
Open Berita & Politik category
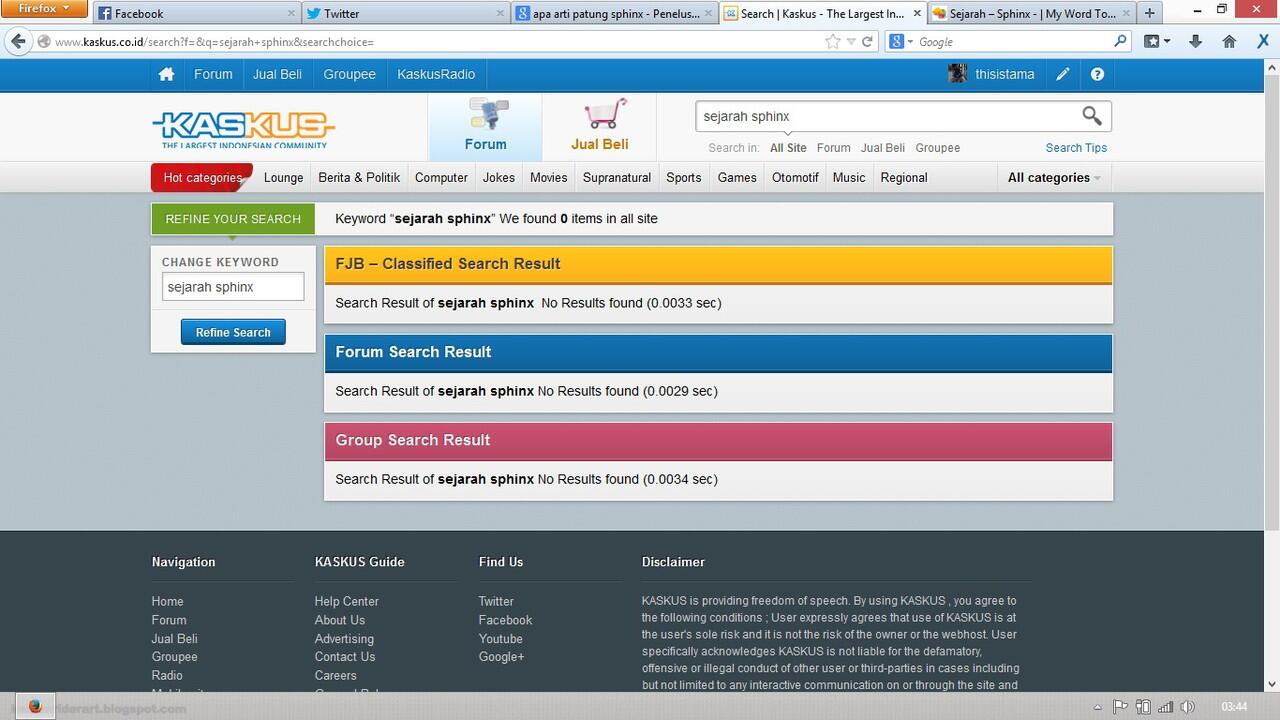click(x=359, y=178)
